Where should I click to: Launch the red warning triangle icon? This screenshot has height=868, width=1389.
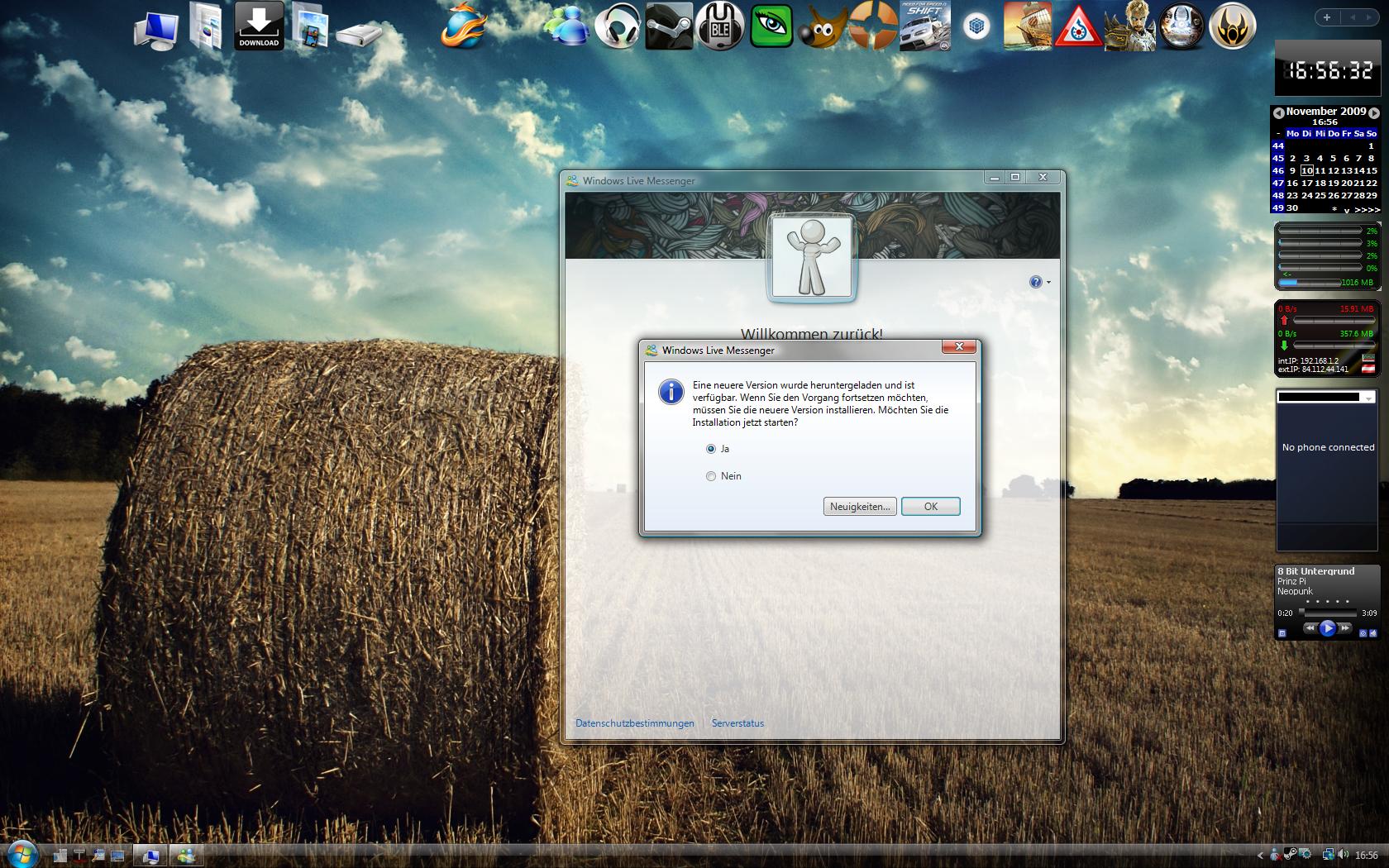[1078, 26]
